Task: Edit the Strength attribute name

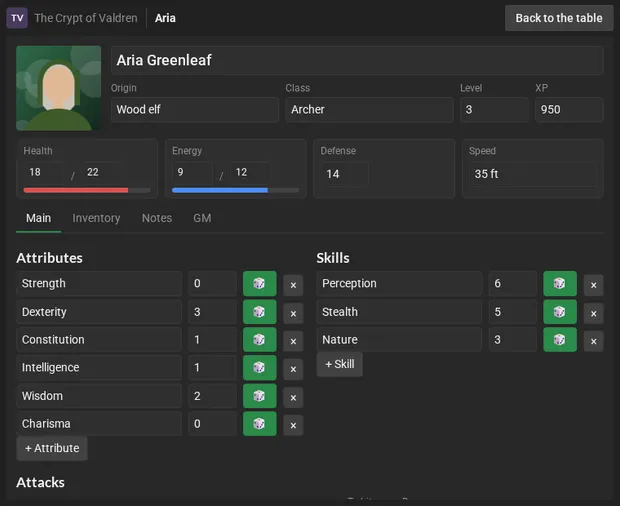Action: coord(99,283)
